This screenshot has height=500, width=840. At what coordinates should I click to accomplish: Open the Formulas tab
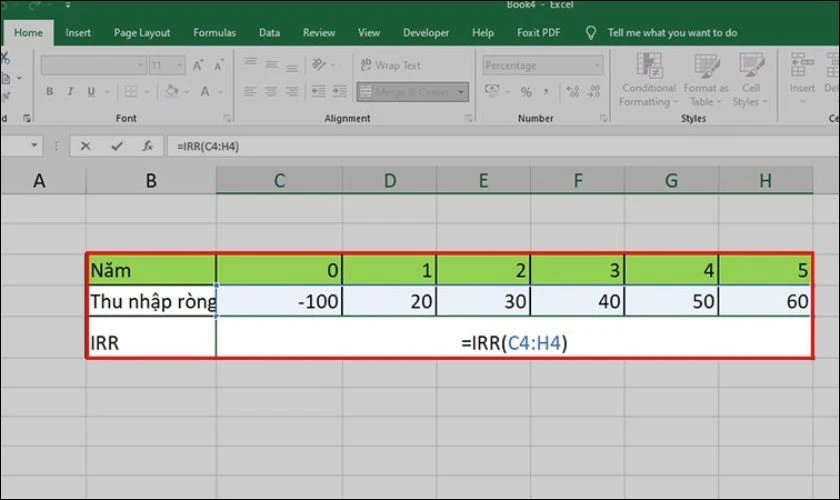[x=214, y=33]
